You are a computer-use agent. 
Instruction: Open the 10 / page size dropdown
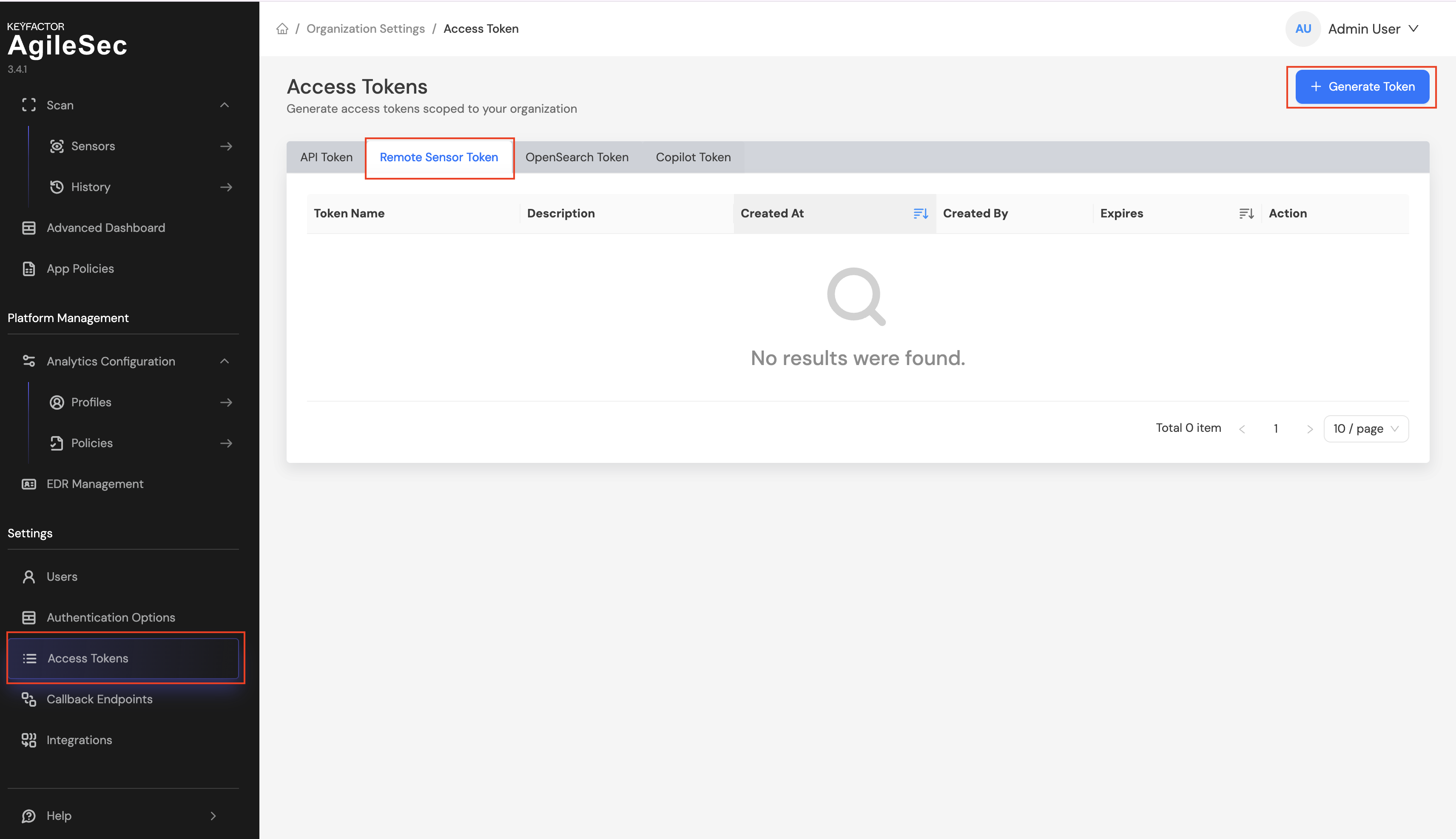[x=1365, y=429]
